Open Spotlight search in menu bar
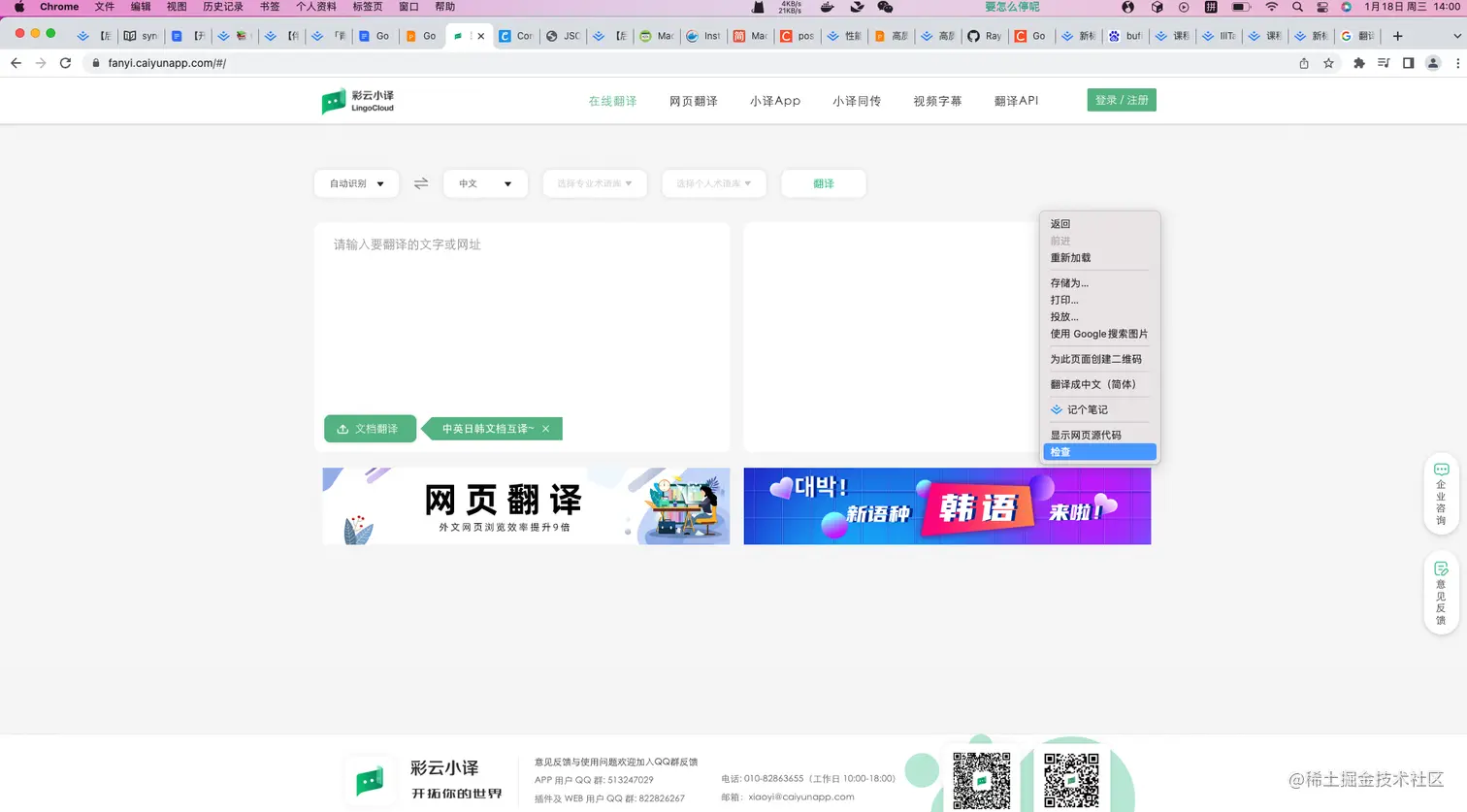The height and width of the screenshot is (812, 1467). (x=1297, y=7)
